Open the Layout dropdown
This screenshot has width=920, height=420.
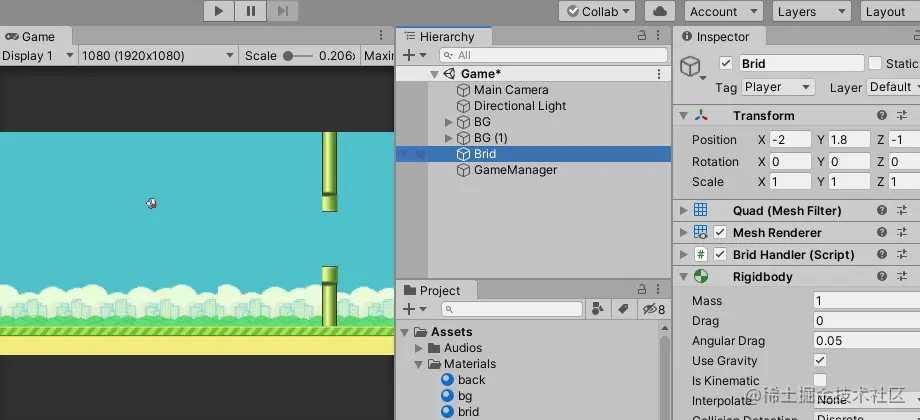click(890, 11)
